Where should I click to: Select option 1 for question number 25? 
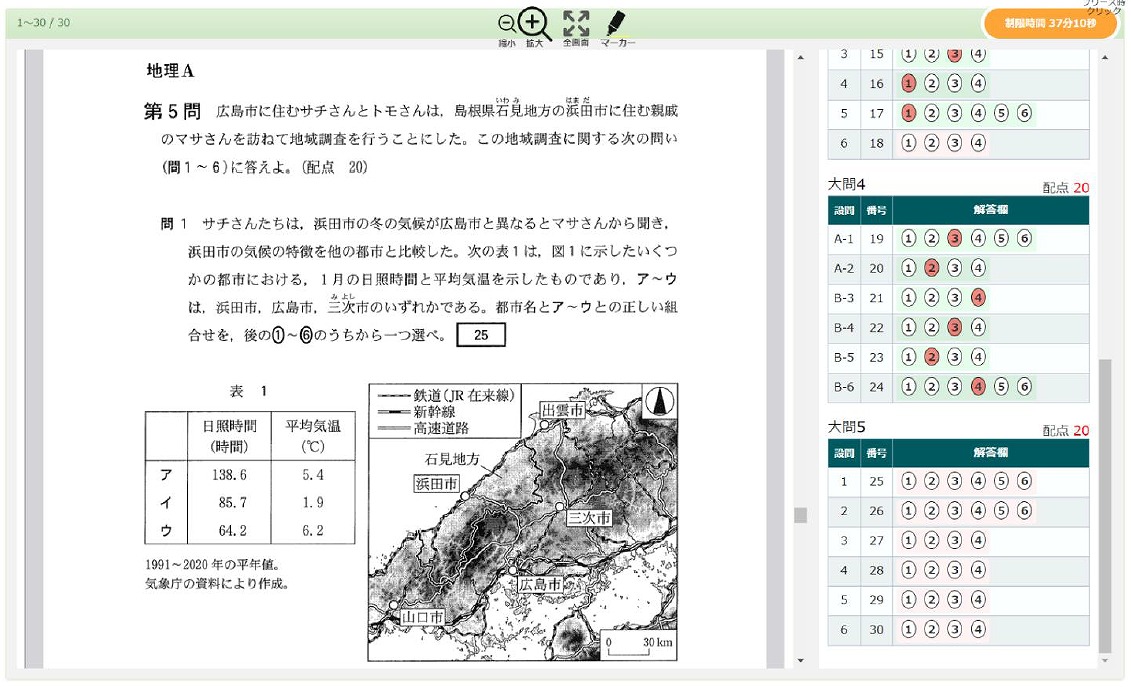tap(908, 481)
